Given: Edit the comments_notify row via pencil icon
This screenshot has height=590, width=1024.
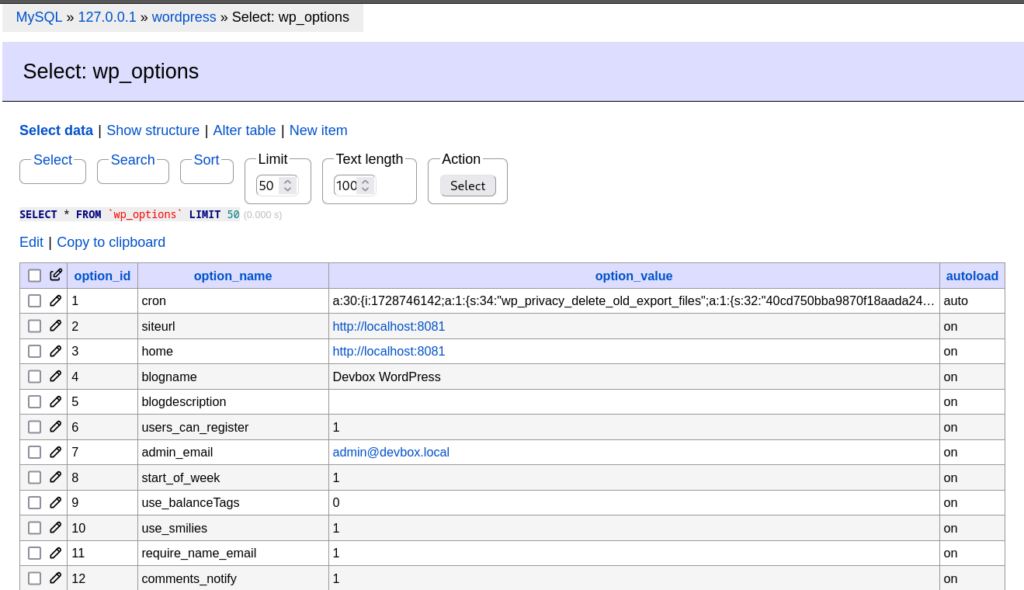Looking at the screenshot, I should pyautogui.click(x=55, y=578).
